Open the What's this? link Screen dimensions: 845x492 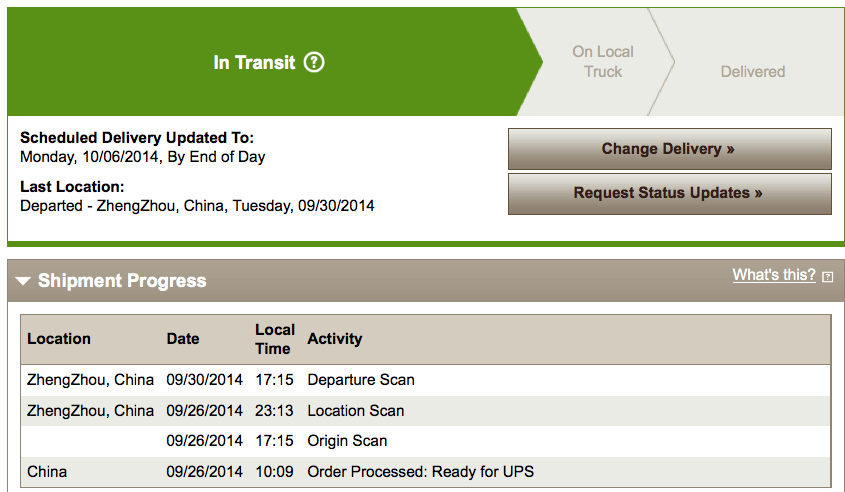pyautogui.click(x=774, y=275)
